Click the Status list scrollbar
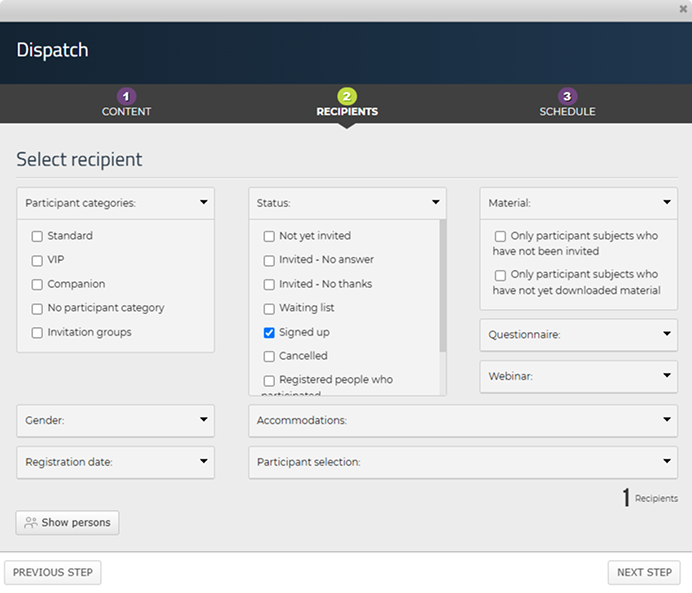692x593 pixels. click(x=443, y=290)
